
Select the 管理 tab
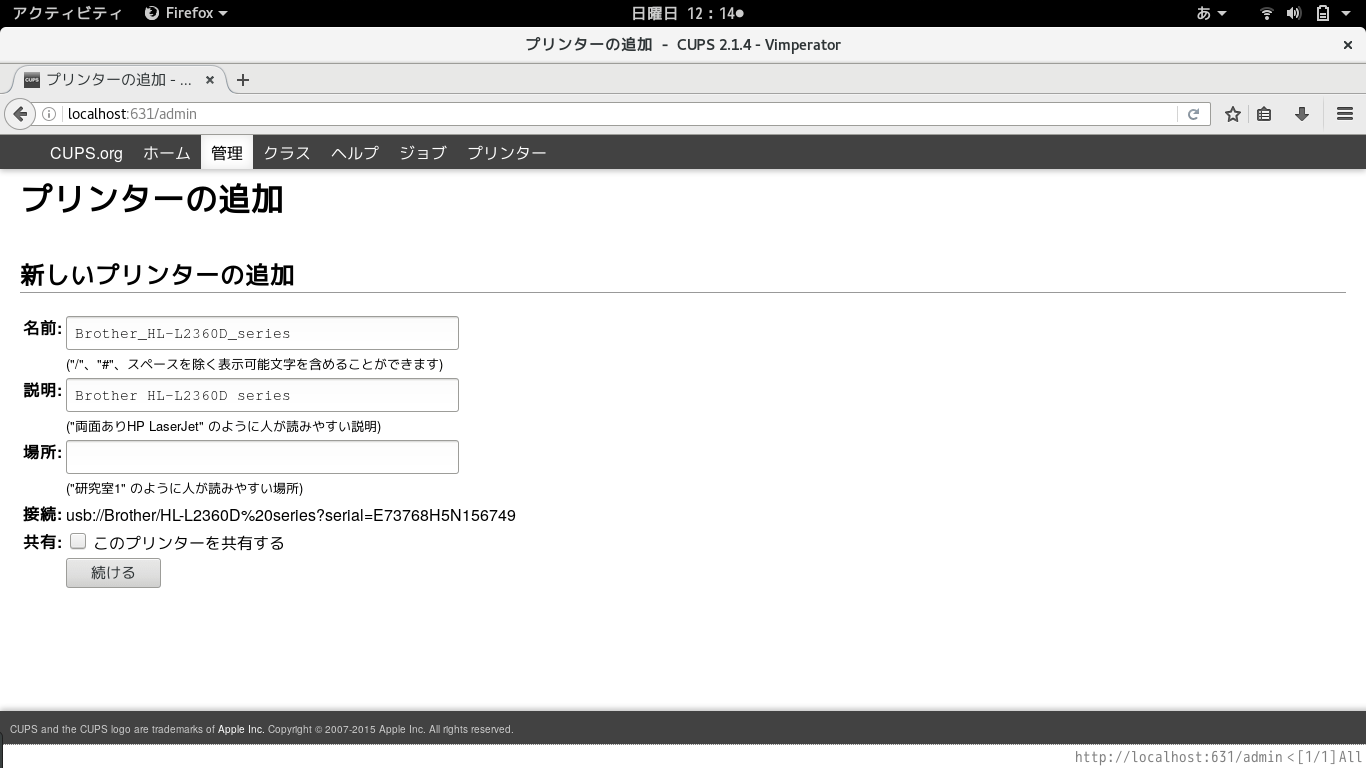pos(227,153)
